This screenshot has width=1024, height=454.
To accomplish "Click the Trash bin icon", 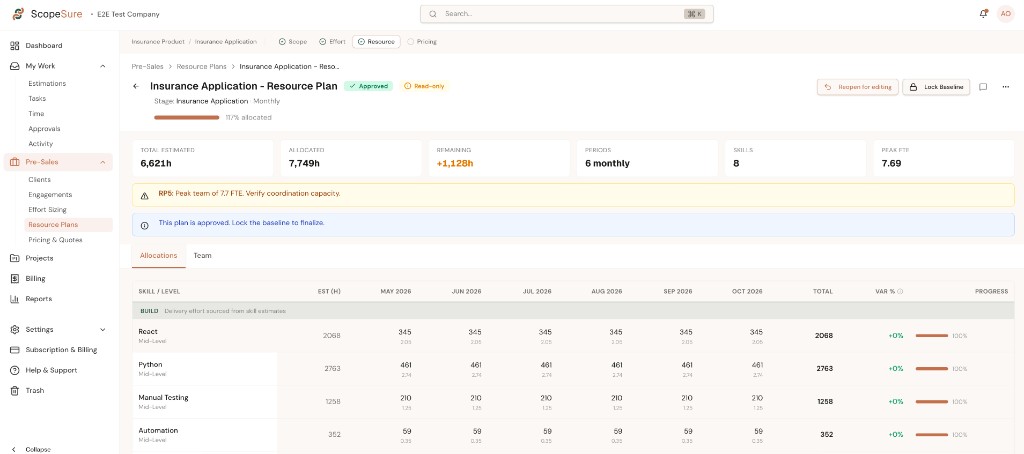I will click(x=14, y=390).
